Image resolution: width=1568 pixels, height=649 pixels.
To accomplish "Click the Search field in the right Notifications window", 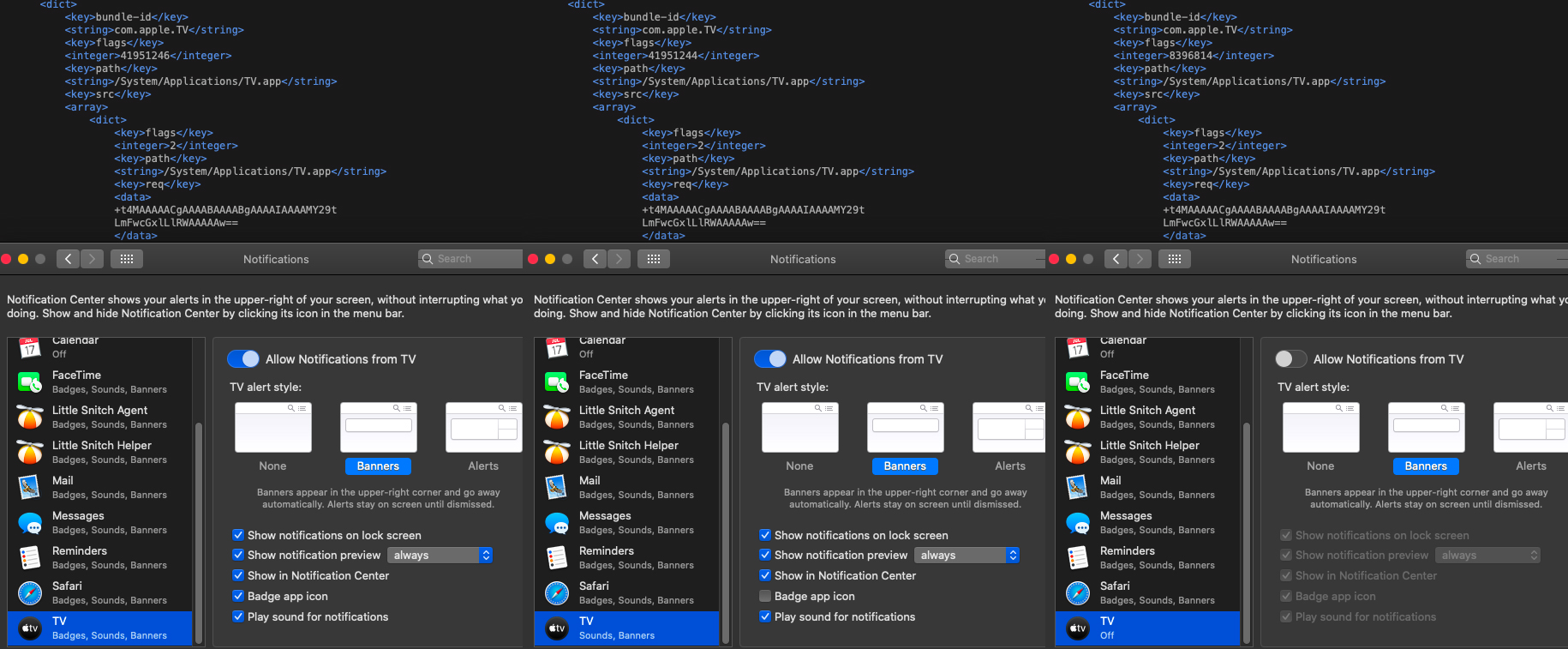I will pyautogui.click(x=1517, y=259).
